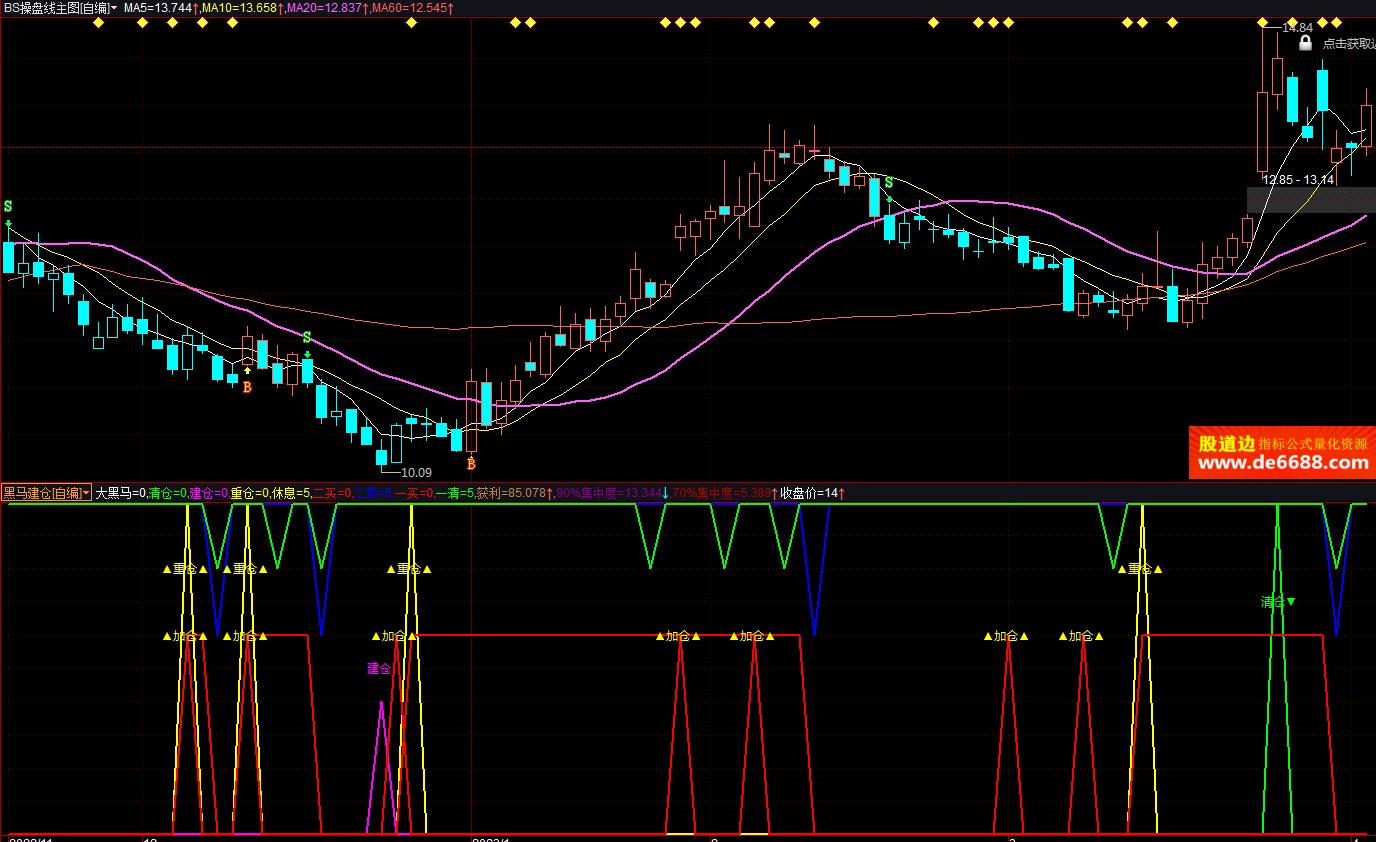Click the 大黑马=0 indicator value
1376x842 pixels.
click(x=120, y=492)
